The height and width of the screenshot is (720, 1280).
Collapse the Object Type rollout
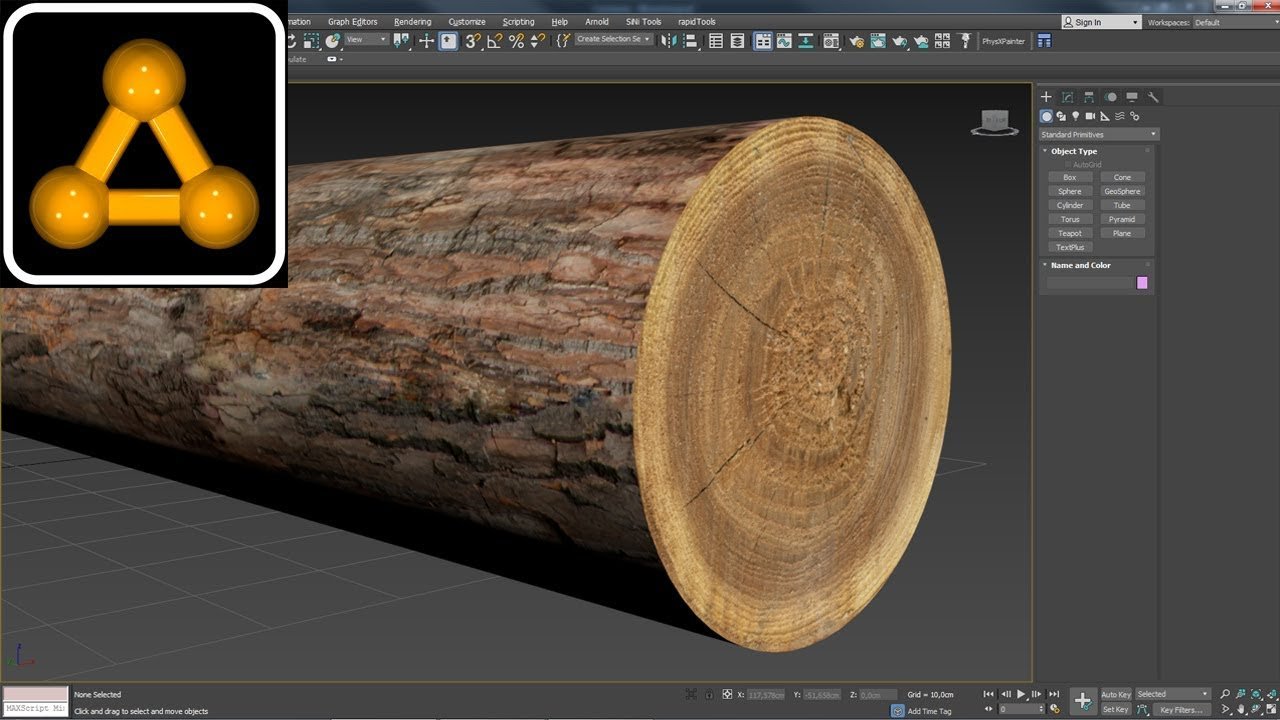coord(1074,151)
